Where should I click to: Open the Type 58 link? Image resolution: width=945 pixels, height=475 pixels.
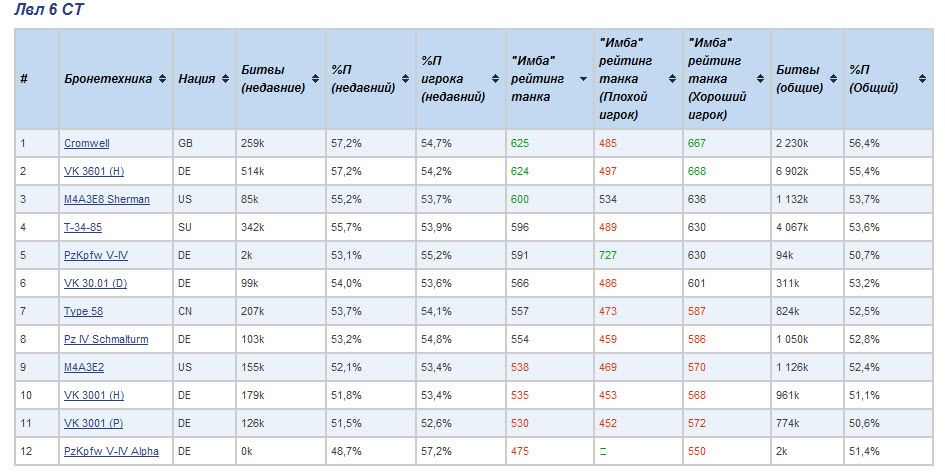point(84,312)
